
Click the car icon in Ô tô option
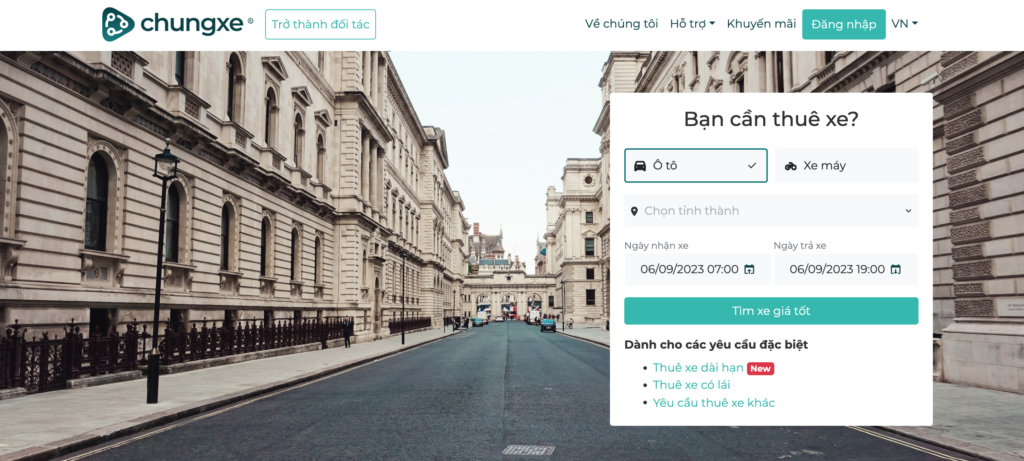pos(640,166)
